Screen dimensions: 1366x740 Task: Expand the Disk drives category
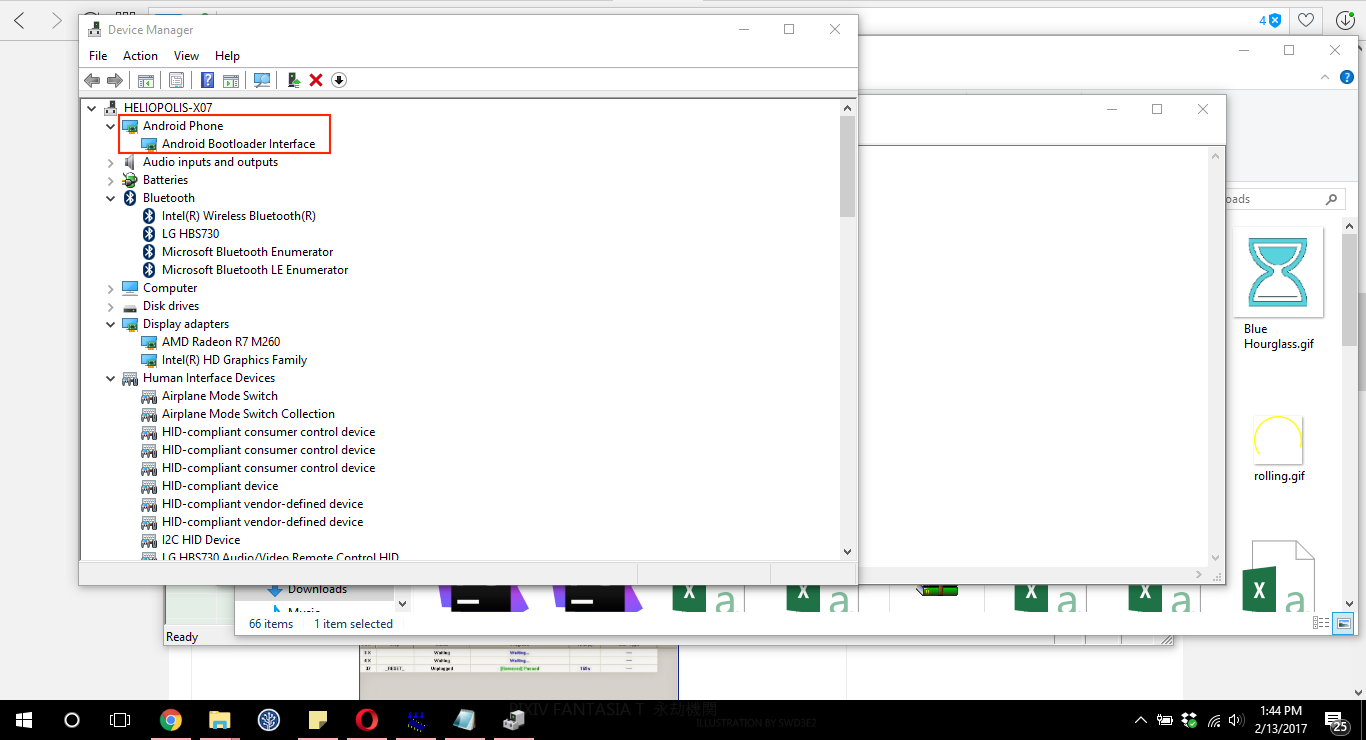pos(111,306)
